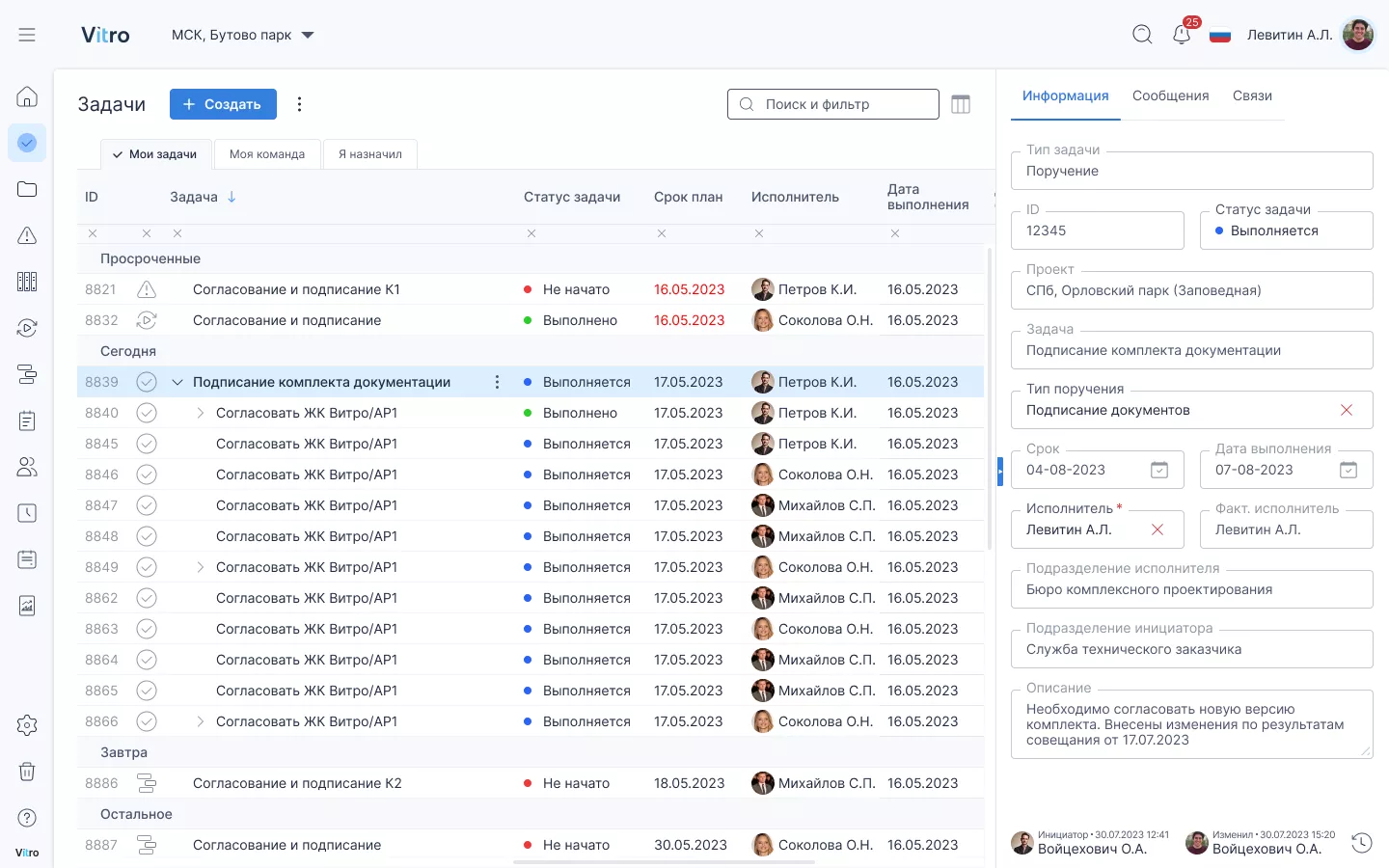1389x868 pixels.
Task: Open the notifications bell icon
Action: [x=1182, y=35]
